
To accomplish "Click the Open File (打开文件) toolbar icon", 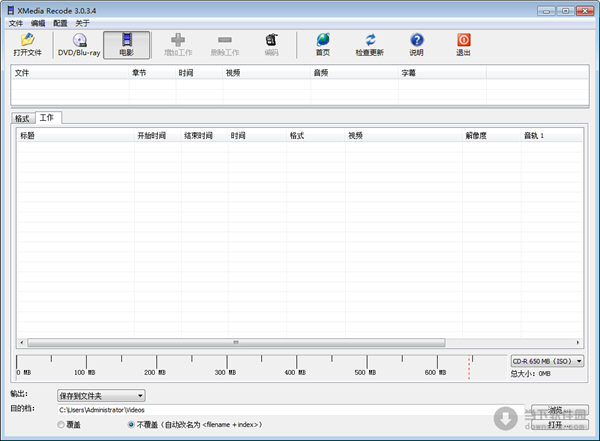I will point(27,44).
